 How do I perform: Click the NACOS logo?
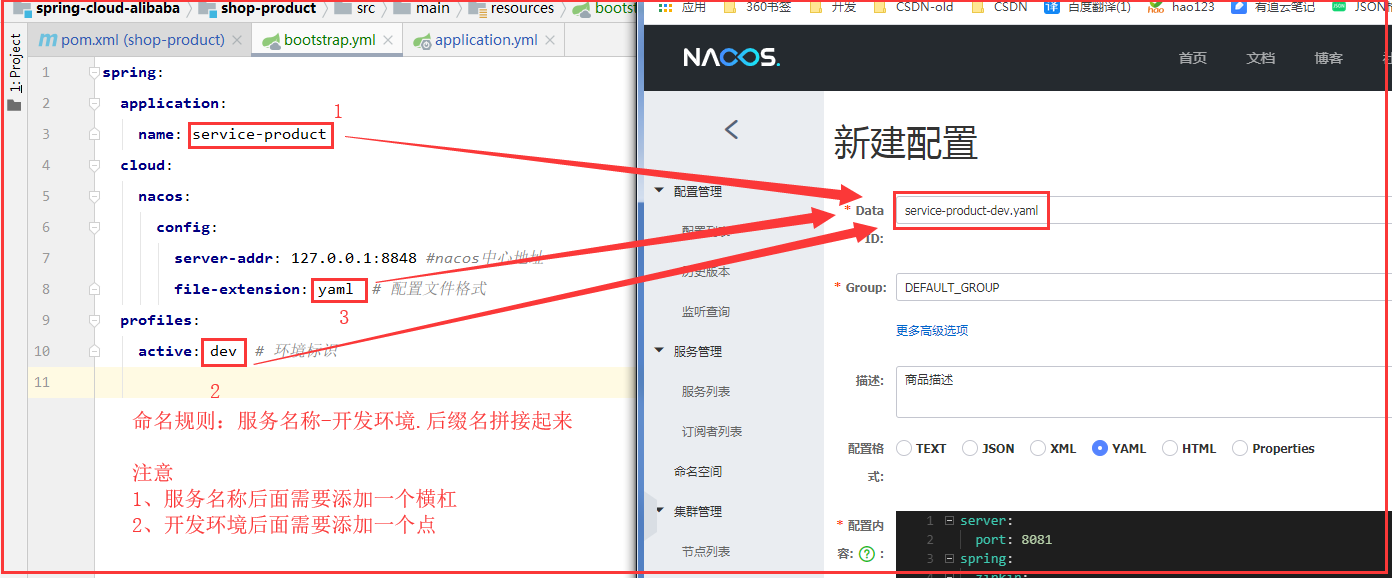(x=731, y=58)
